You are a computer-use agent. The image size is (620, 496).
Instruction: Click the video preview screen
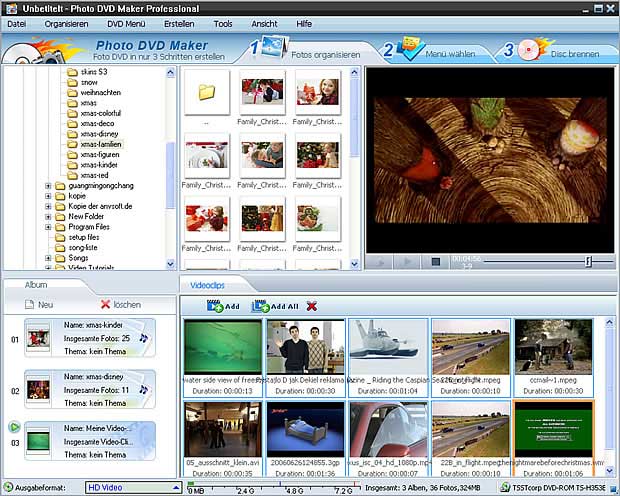pos(490,160)
